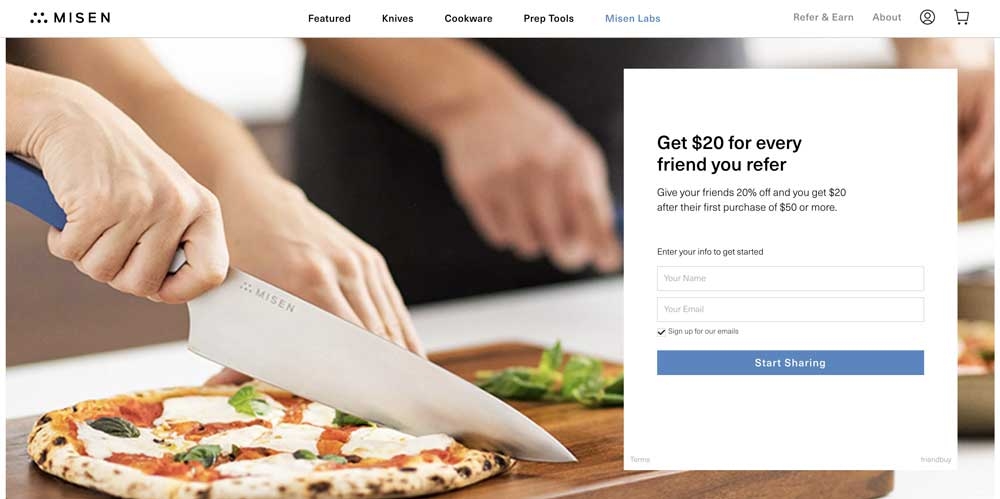Open the Knives menu
The height and width of the screenshot is (499, 1000).
397,19
